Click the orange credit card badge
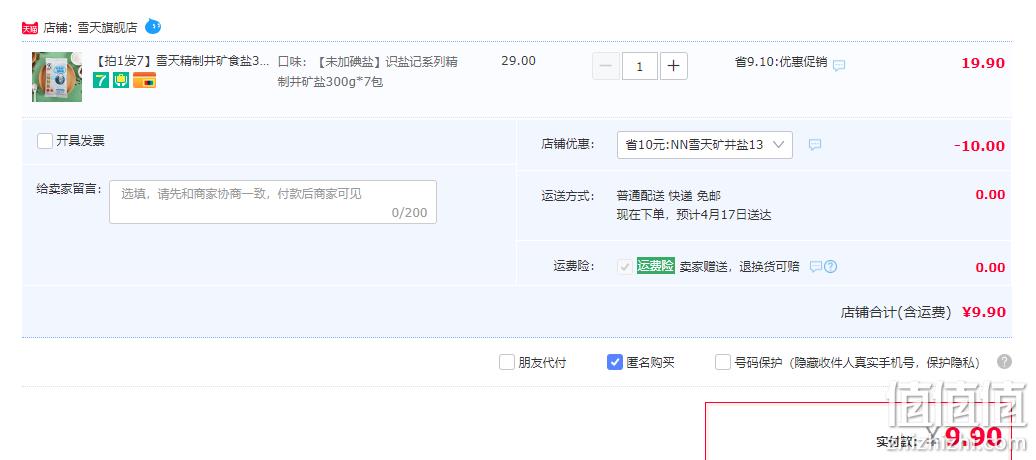 (x=144, y=81)
